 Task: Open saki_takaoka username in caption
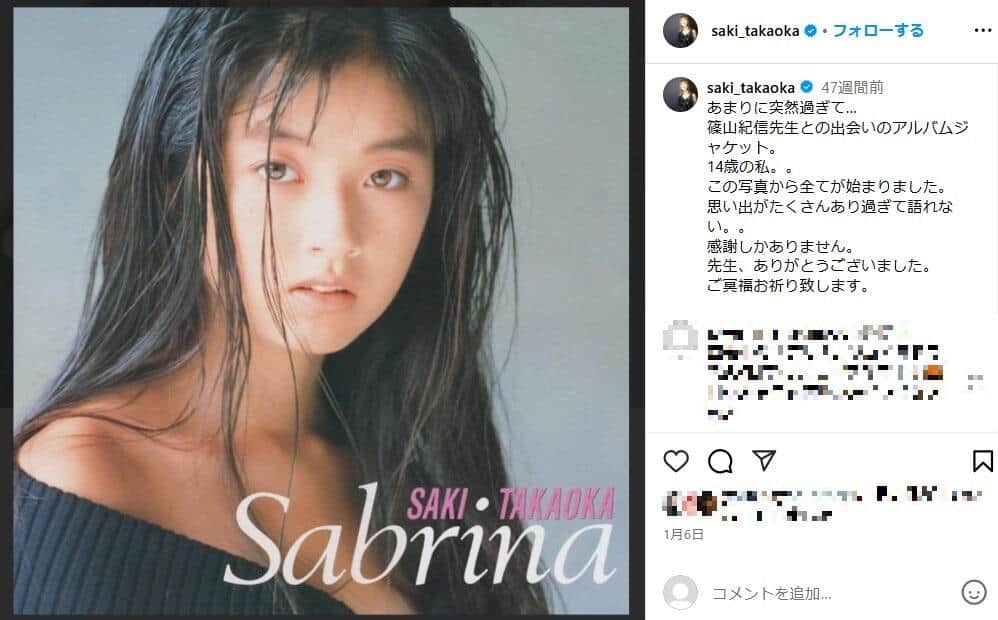[x=750, y=87]
